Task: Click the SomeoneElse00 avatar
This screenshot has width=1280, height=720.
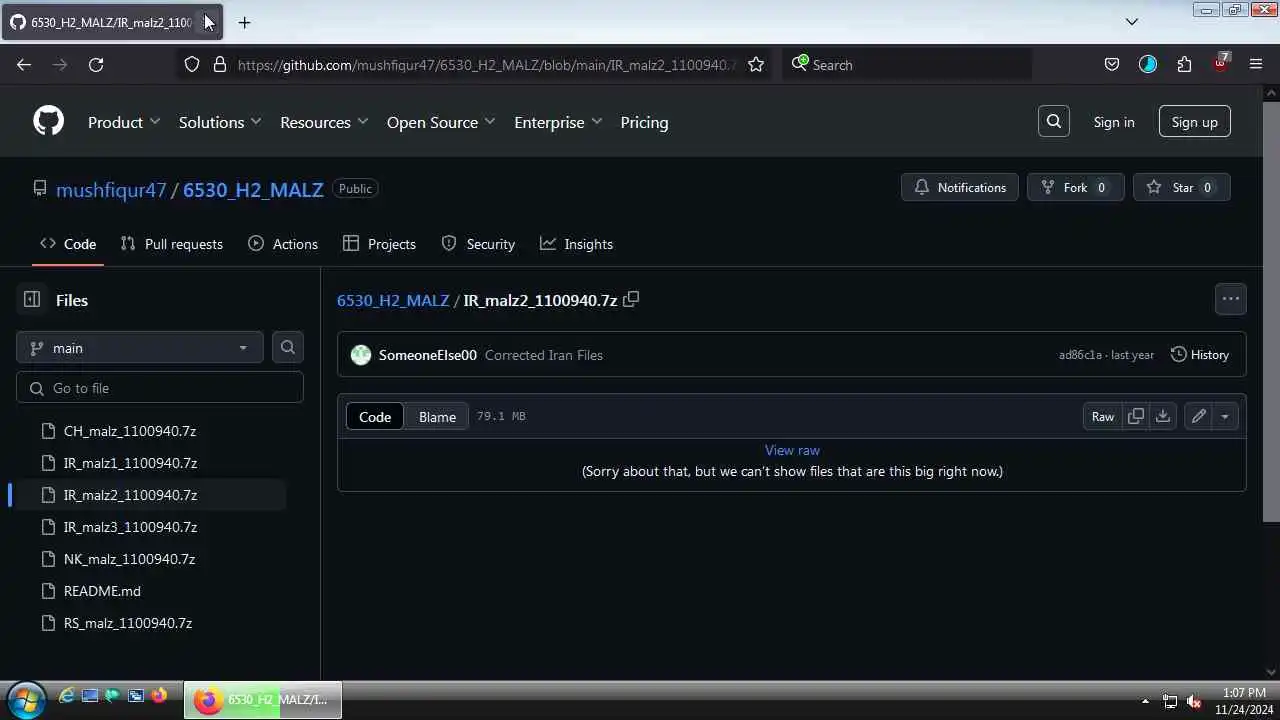Action: point(361,355)
